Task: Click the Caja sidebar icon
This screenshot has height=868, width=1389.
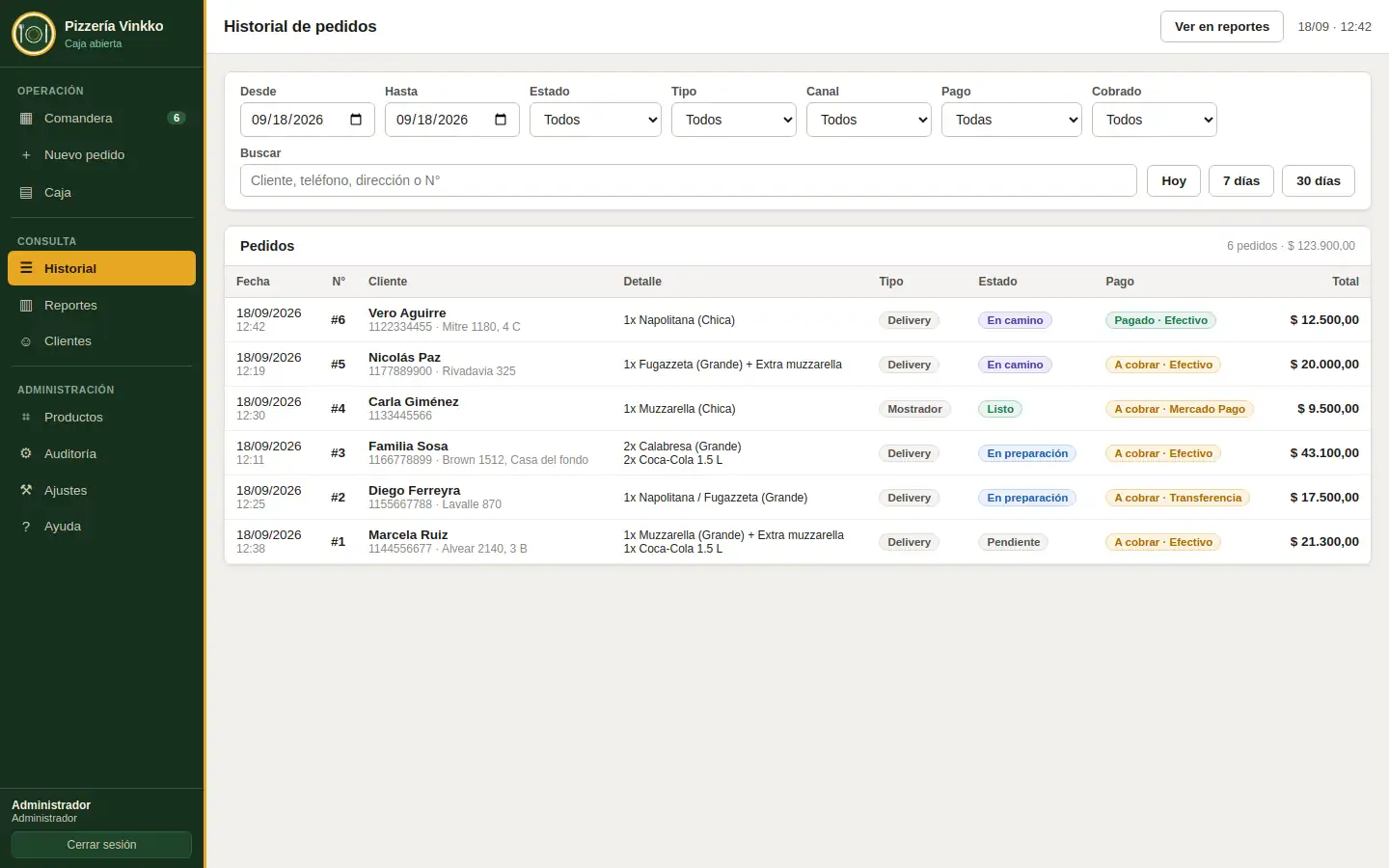Action: [x=26, y=193]
